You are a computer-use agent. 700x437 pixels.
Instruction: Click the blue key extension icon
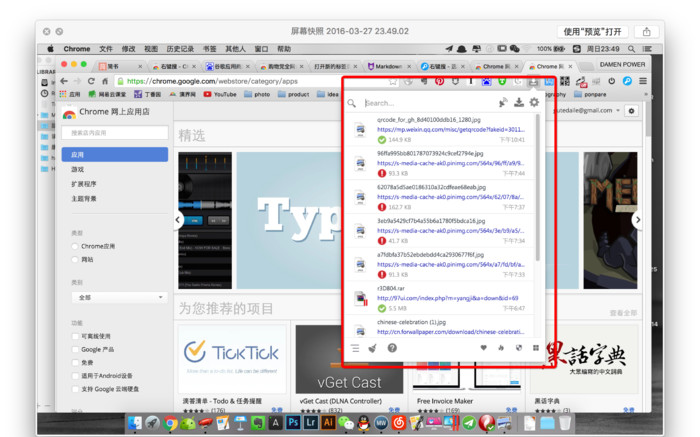pyautogui.click(x=627, y=81)
